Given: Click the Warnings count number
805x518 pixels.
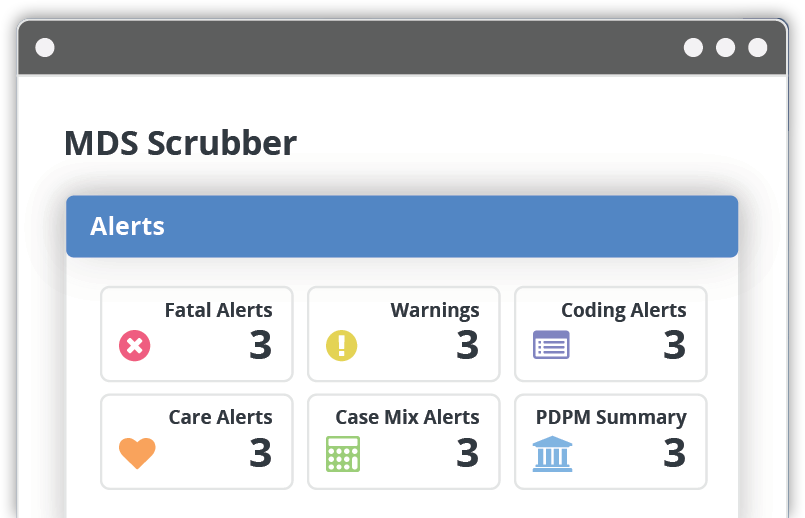Looking at the screenshot, I should tap(467, 345).
